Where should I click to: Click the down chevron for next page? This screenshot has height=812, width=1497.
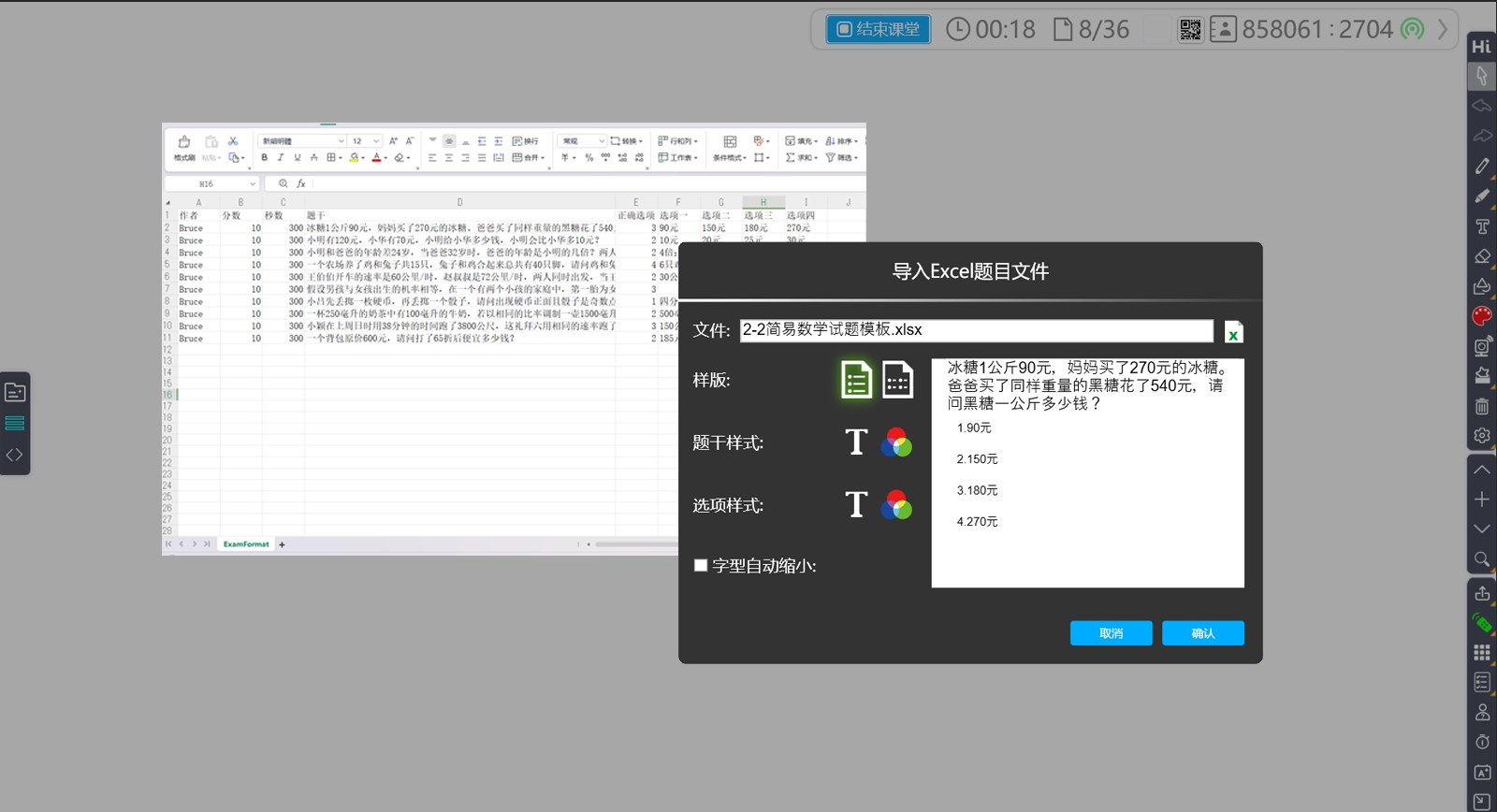click(x=1482, y=529)
